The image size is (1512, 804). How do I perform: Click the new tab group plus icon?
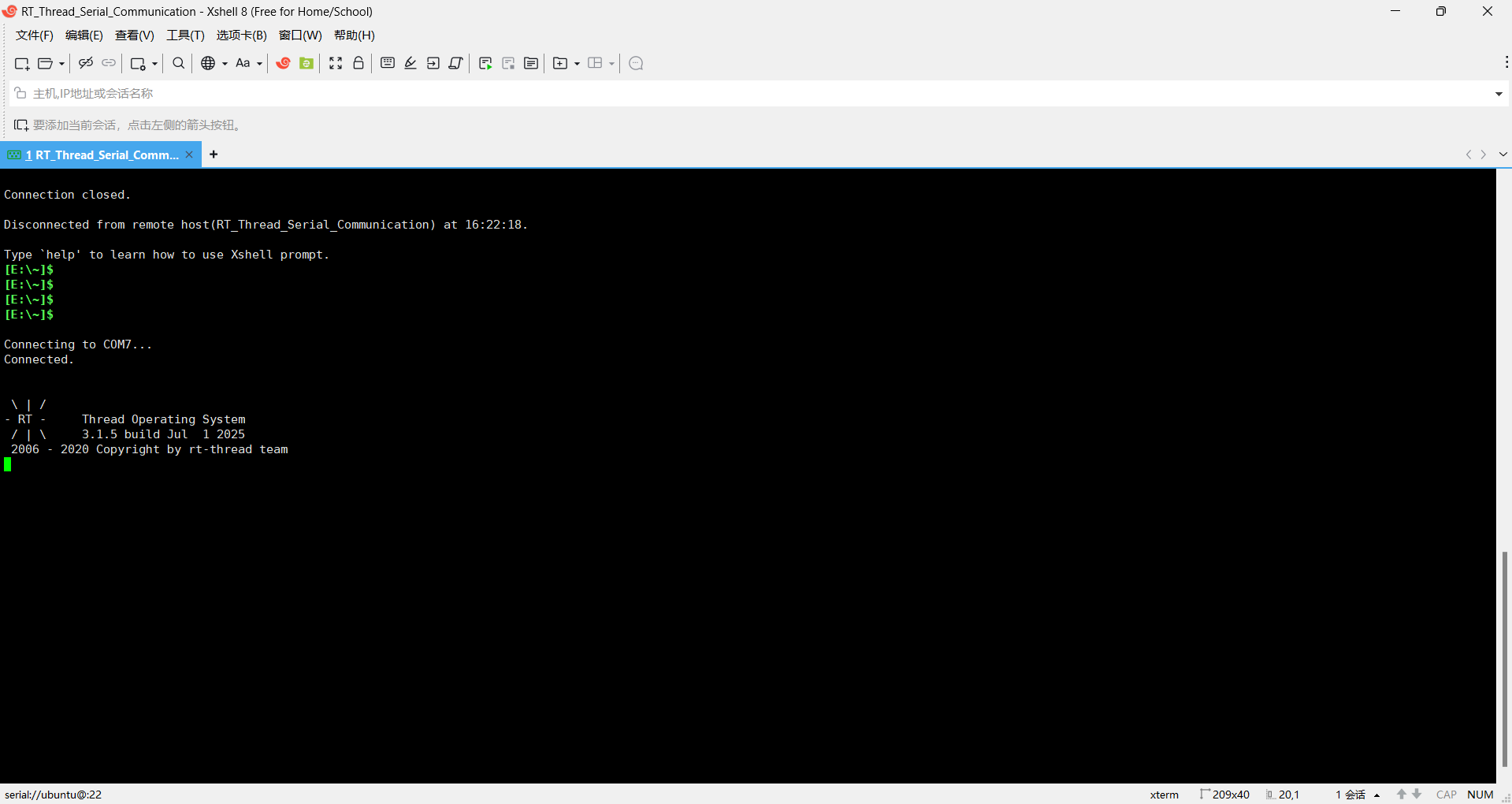[x=560, y=63]
